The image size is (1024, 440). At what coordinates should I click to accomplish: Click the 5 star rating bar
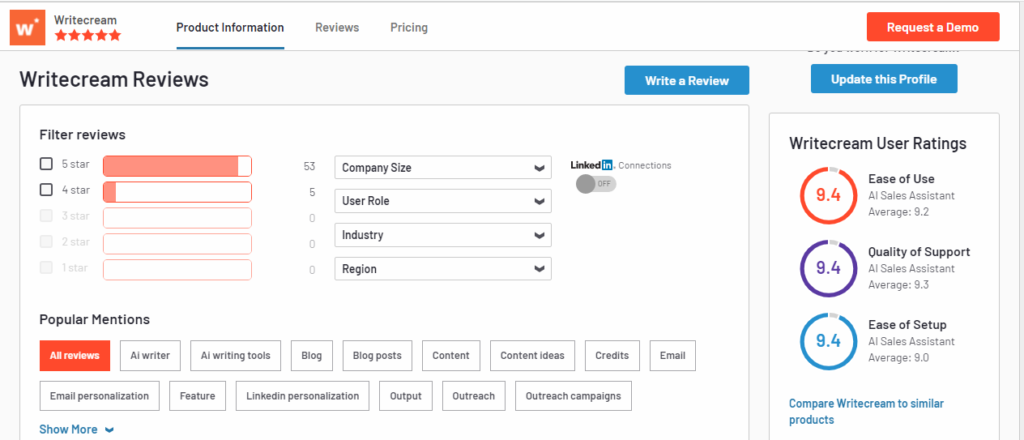177,166
